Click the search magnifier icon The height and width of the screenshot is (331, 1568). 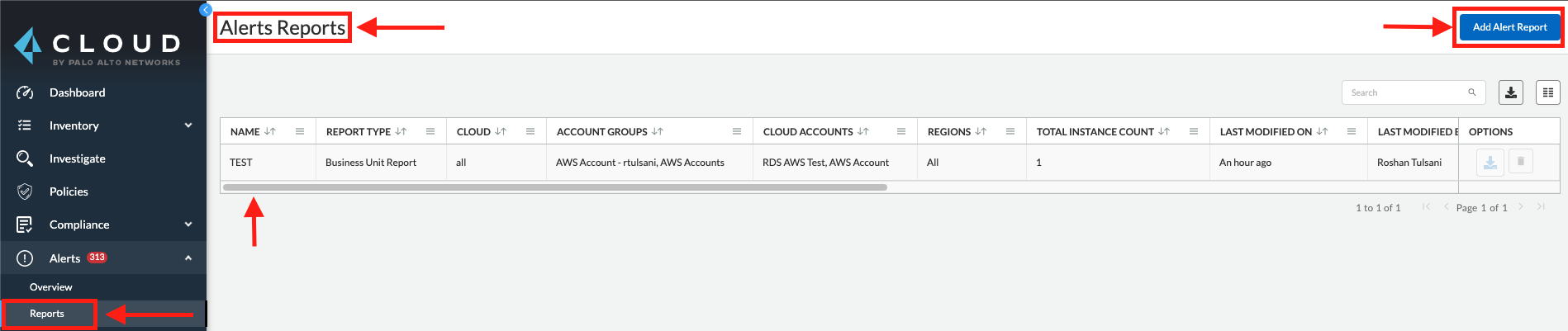point(1471,92)
